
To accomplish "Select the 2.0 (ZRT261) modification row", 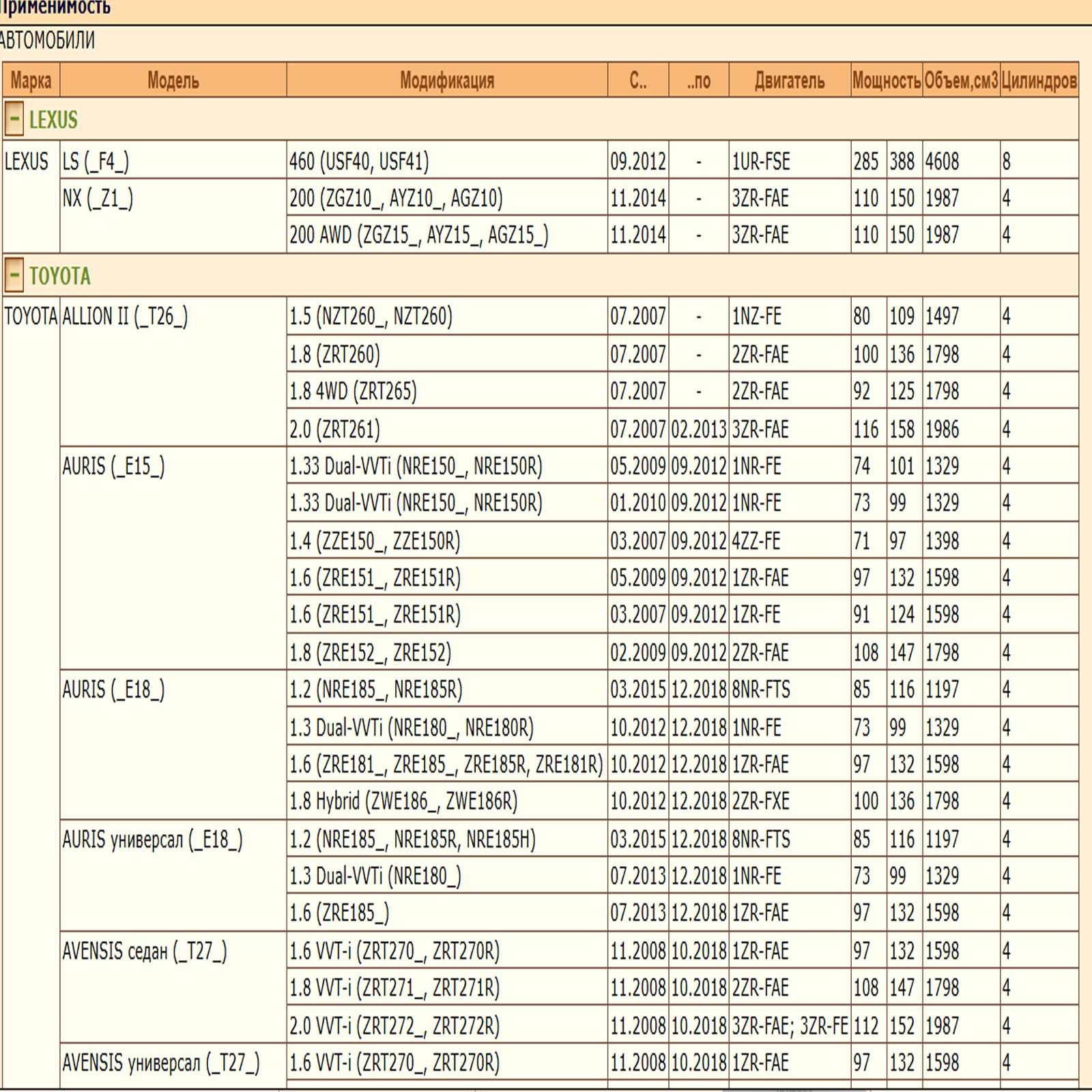I will pyautogui.click(x=334, y=429).
